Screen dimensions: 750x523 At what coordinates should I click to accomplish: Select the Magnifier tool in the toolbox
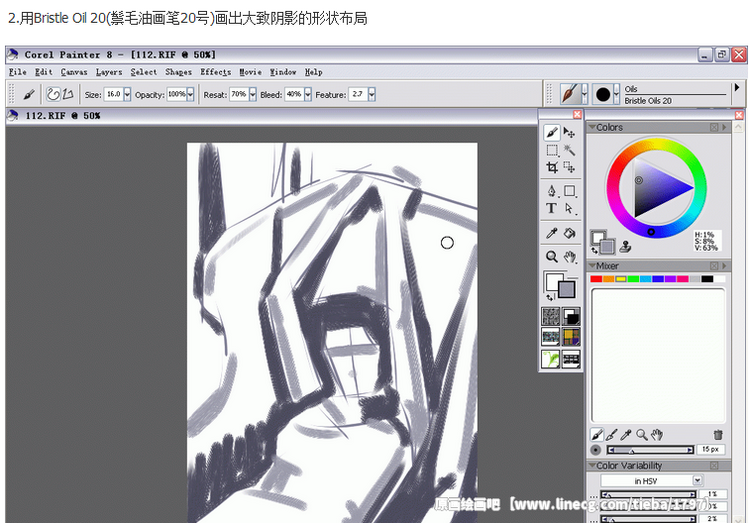coord(551,257)
